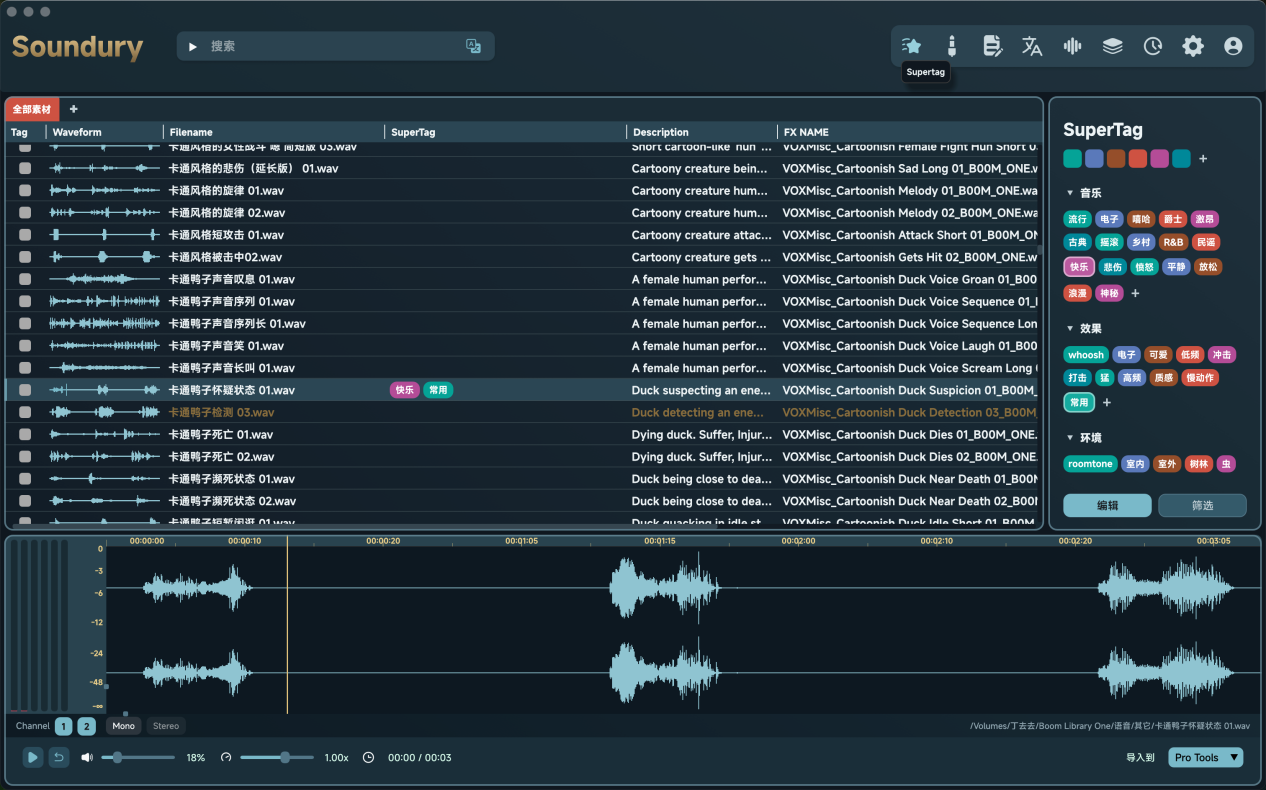Select file 卡通鸭子声音叹息 01.wav

(232, 279)
